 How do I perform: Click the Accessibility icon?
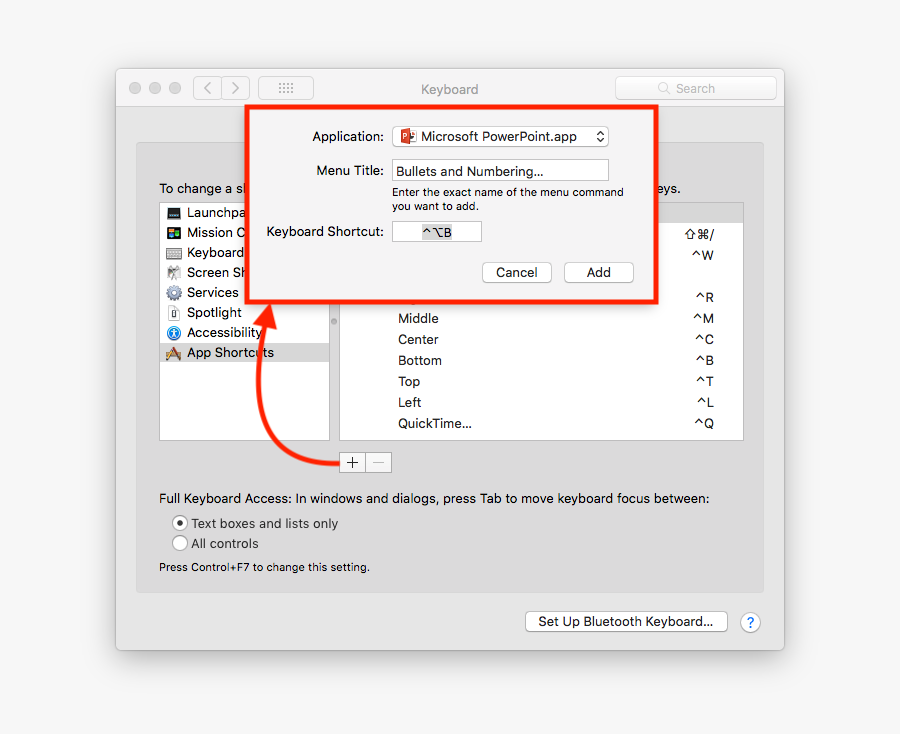pos(174,332)
